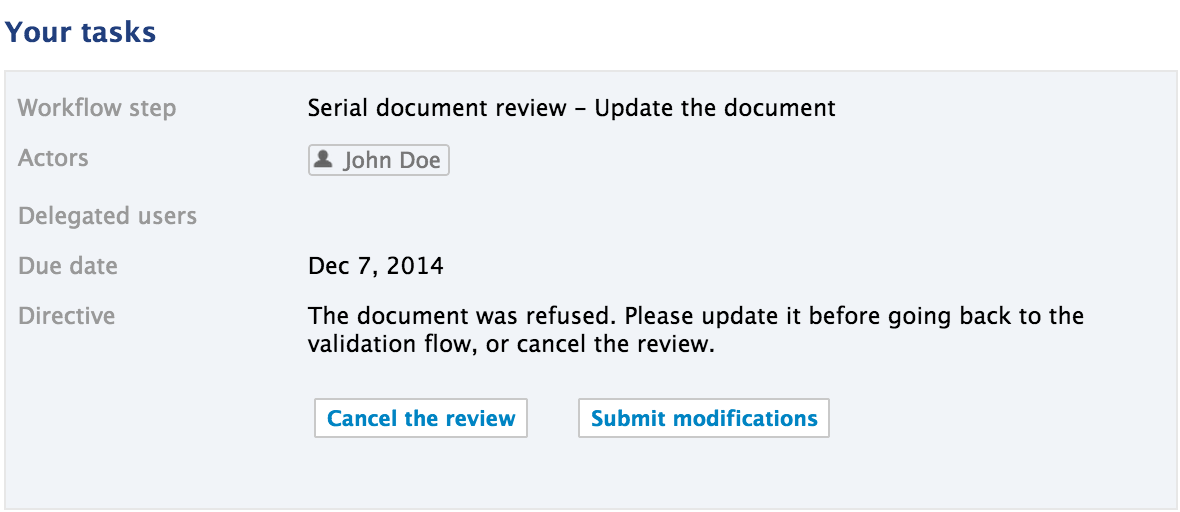Click the year 2014 in due date
The height and width of the screenshot is (512, 1180).
pyautogui.click(x=415, y=266)
